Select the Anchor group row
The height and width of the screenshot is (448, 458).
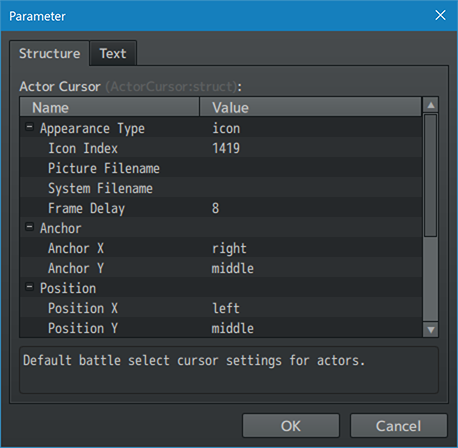tap(221, 228)
